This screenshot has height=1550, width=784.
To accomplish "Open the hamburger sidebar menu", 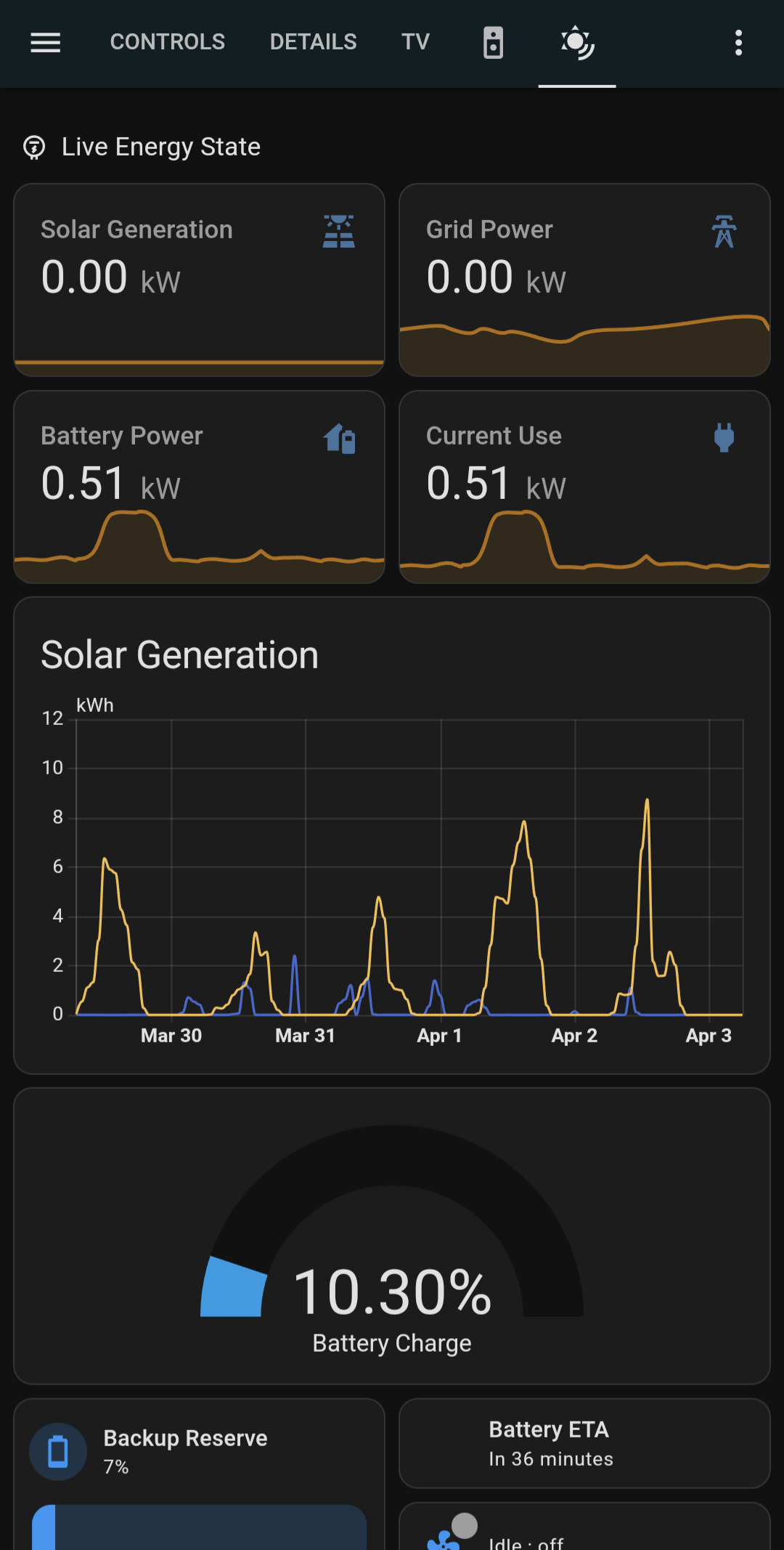I will click(x=45, y=43).
